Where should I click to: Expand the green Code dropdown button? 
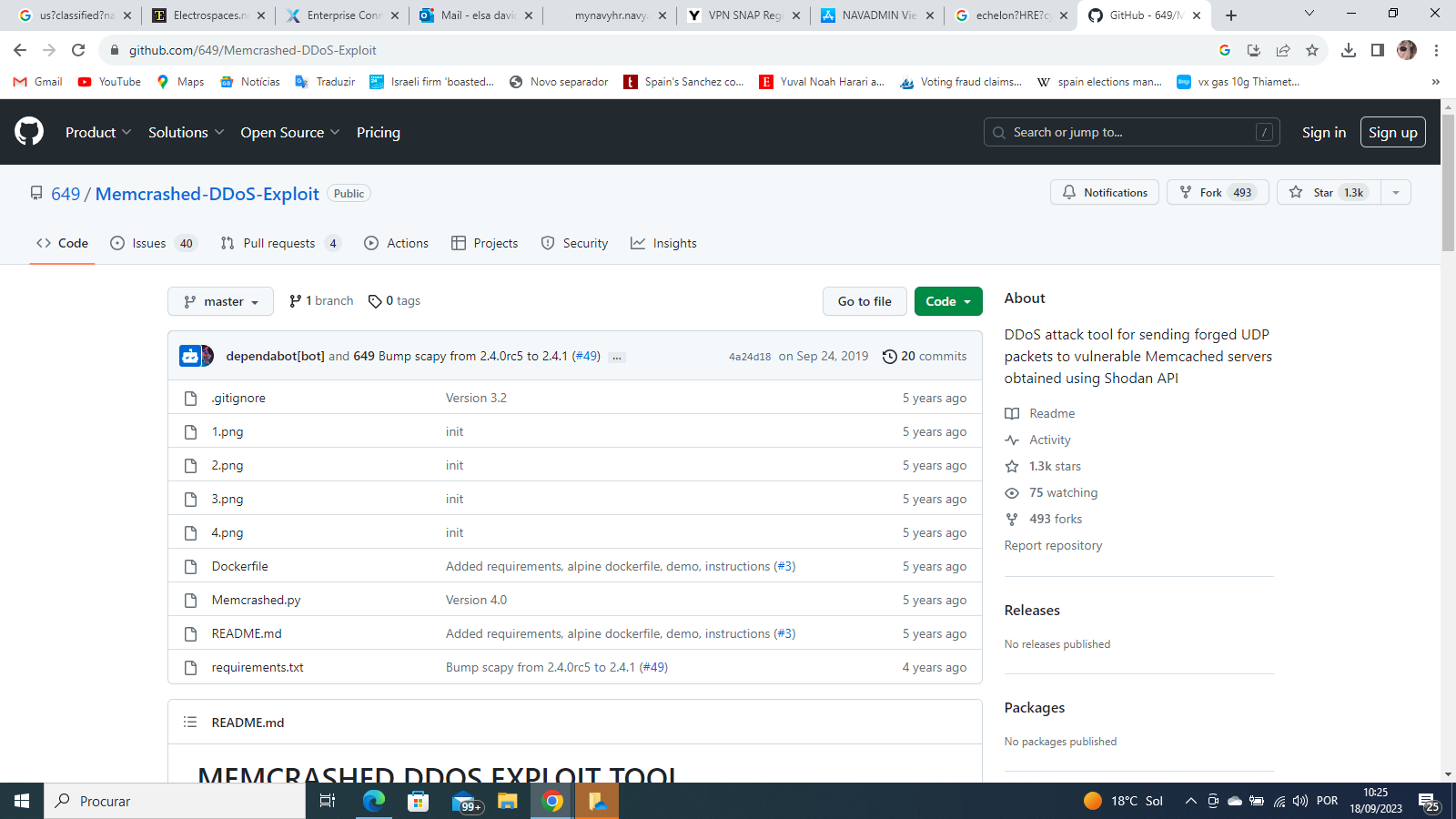(948, 301)
